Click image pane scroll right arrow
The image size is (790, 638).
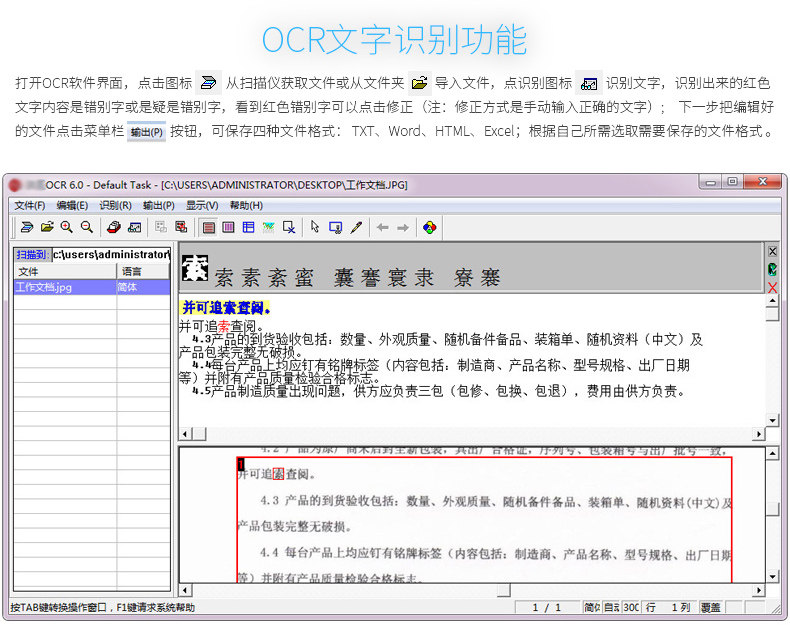click(x=759, y=590)
